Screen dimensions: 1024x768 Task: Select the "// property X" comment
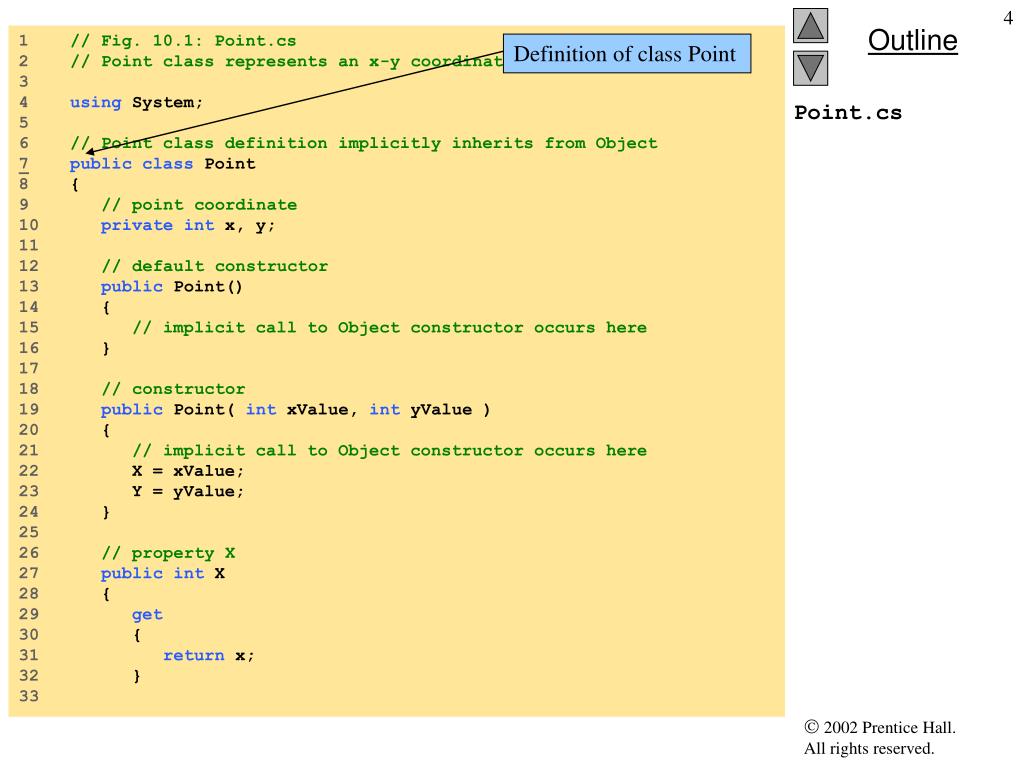pyautogui.click(x=168, y=553)
